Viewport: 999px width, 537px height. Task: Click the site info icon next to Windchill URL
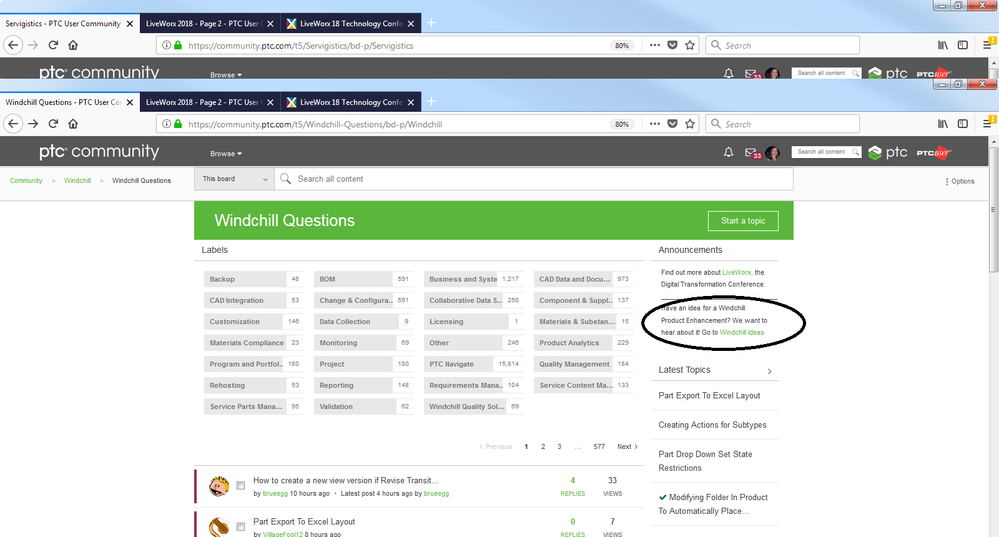pos(166,124)
